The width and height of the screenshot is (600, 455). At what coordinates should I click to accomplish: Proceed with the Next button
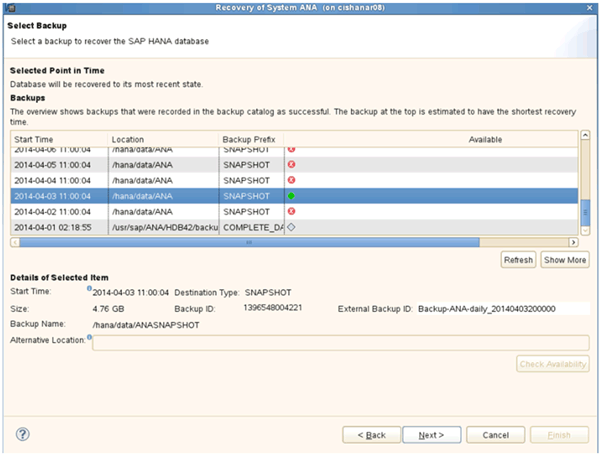431,435
